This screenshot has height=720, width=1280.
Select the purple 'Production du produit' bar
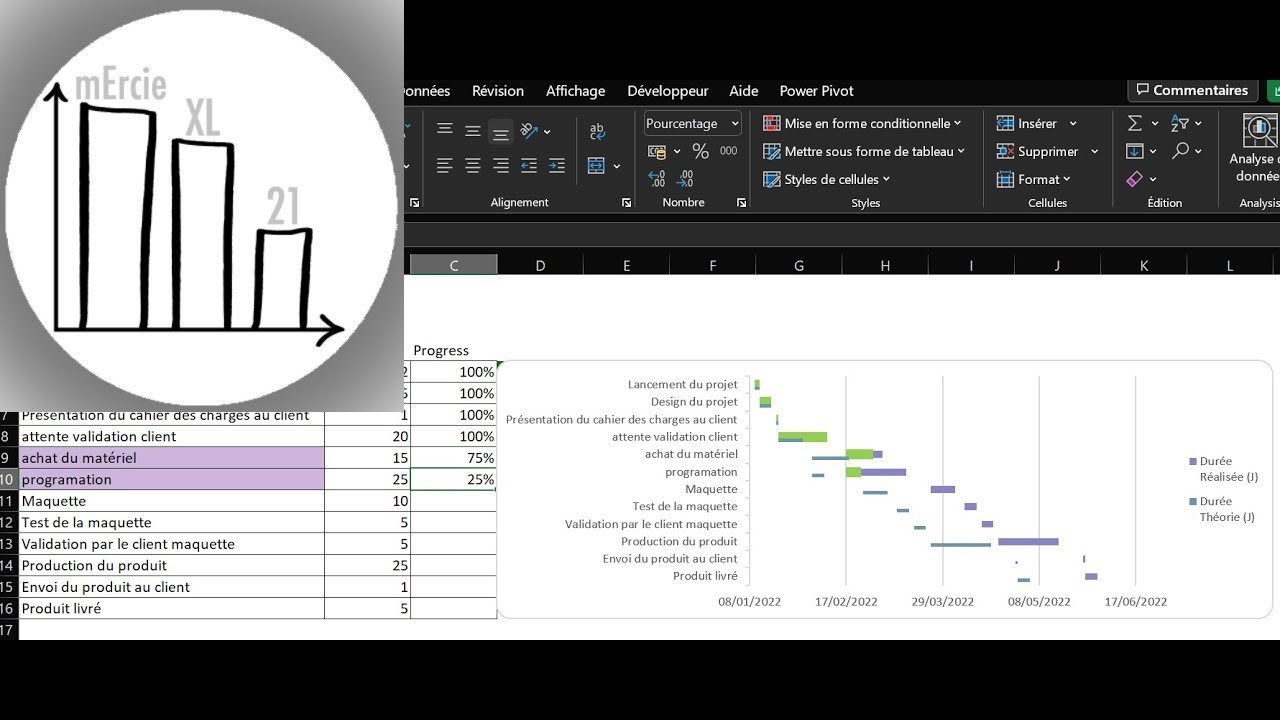tap(1028, 541)
